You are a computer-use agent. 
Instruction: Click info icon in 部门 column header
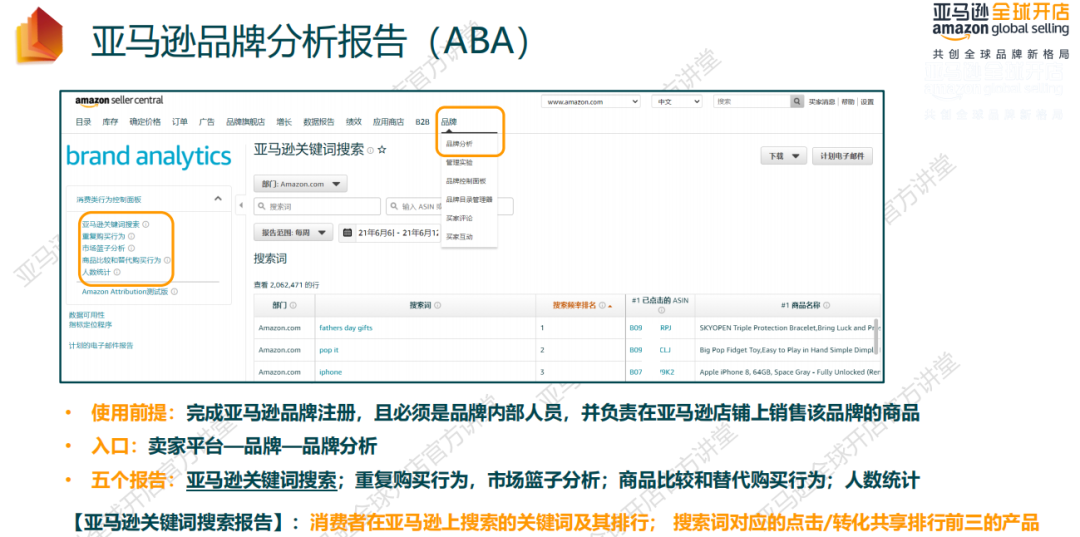pyautogui.click(x=293, y=306)
